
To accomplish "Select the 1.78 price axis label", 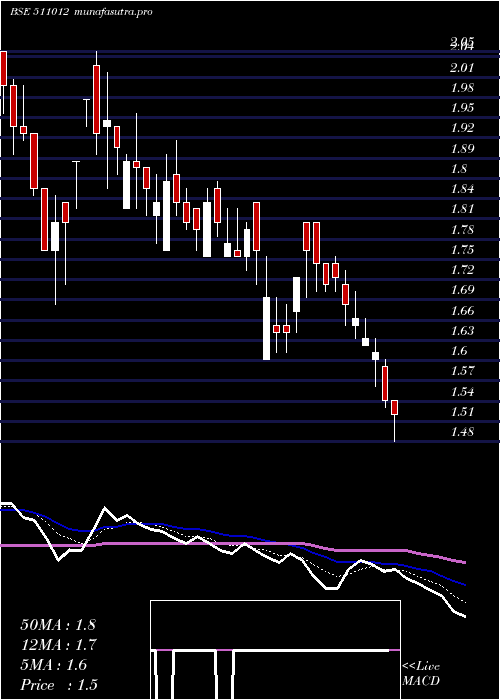I will [x=462, y=230].
